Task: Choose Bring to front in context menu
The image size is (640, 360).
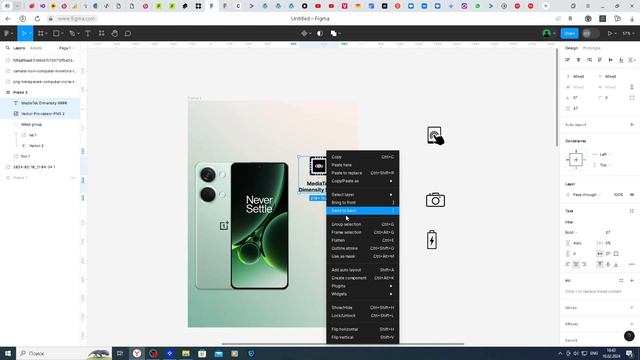Action: click(362, 202)
